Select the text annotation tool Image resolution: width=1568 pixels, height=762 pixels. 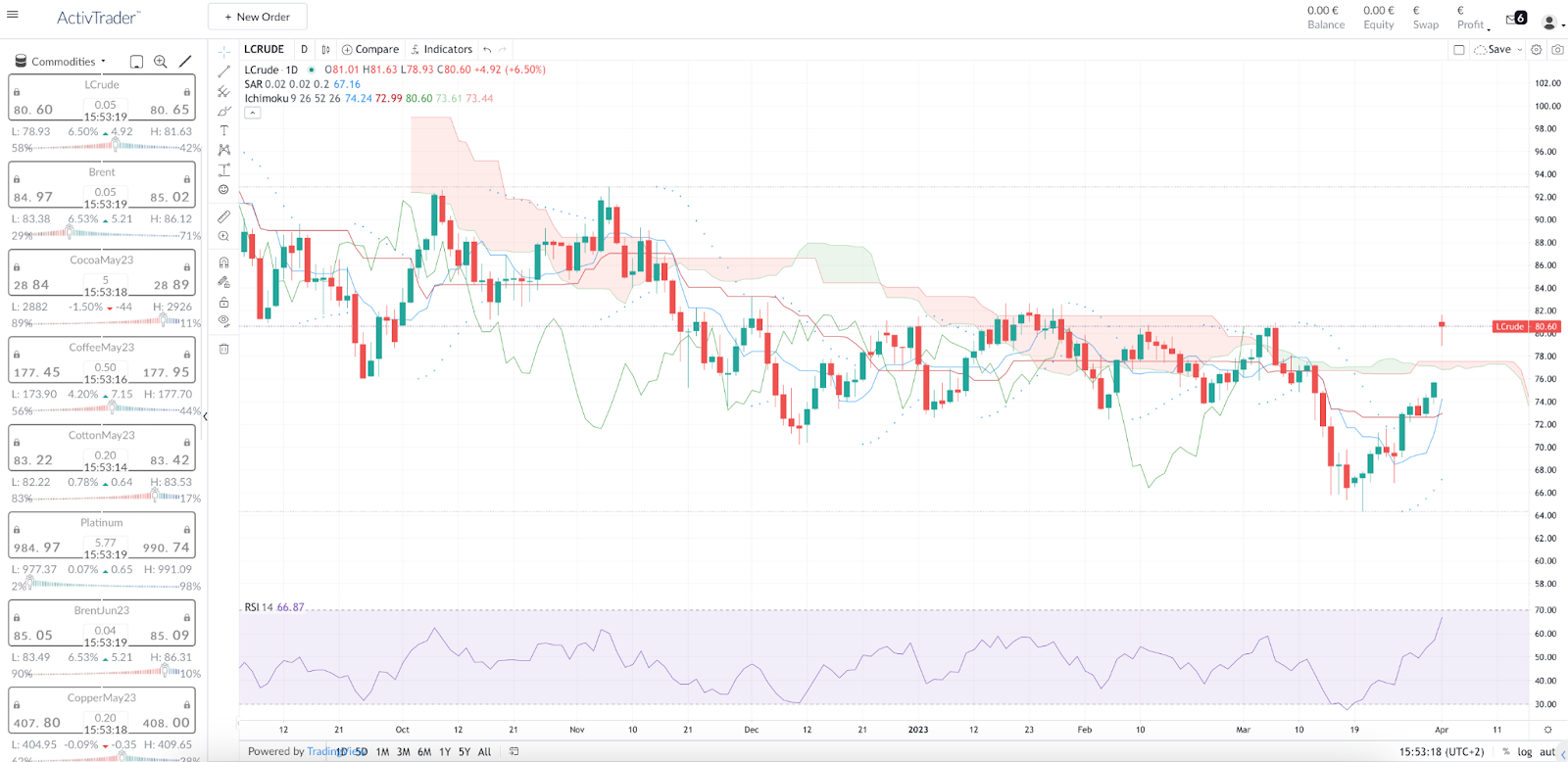[224, 130]
